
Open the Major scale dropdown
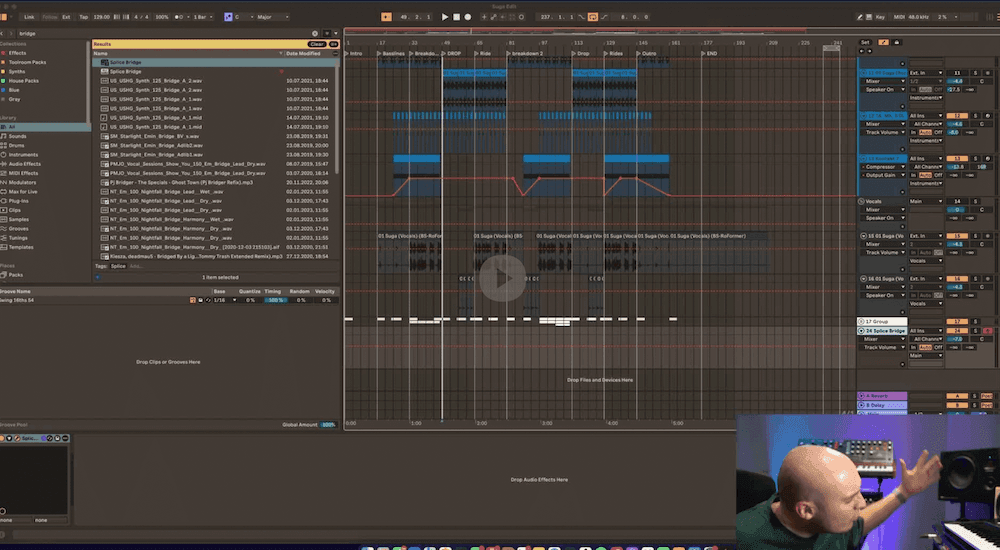(x=273, y=17)
